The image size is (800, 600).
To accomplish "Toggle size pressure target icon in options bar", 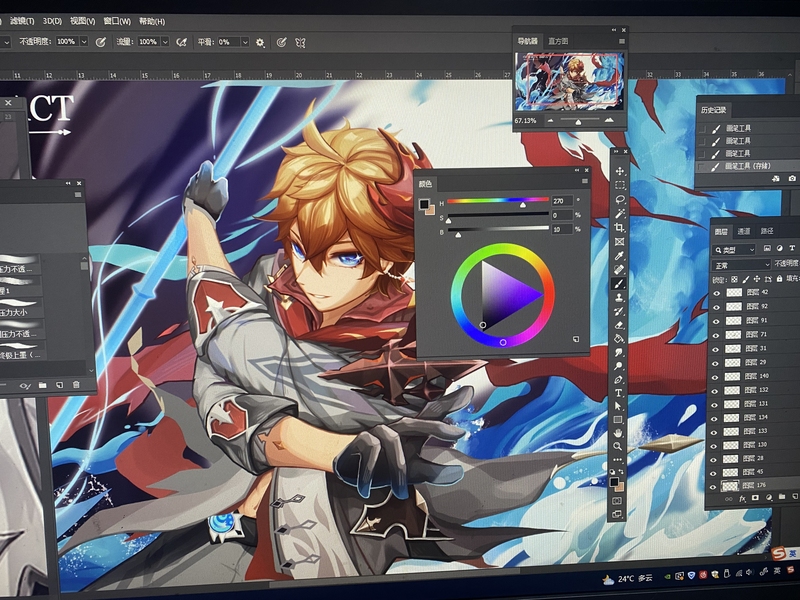I will pos(281,42).
